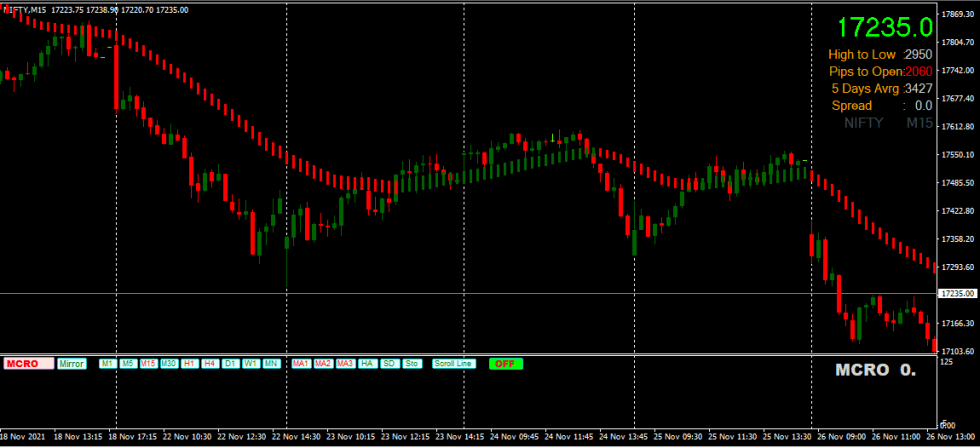The height and width of the screenshot is (448, 980).
Task: Toggle the MA2 moving average
Action: pos(323,364)
